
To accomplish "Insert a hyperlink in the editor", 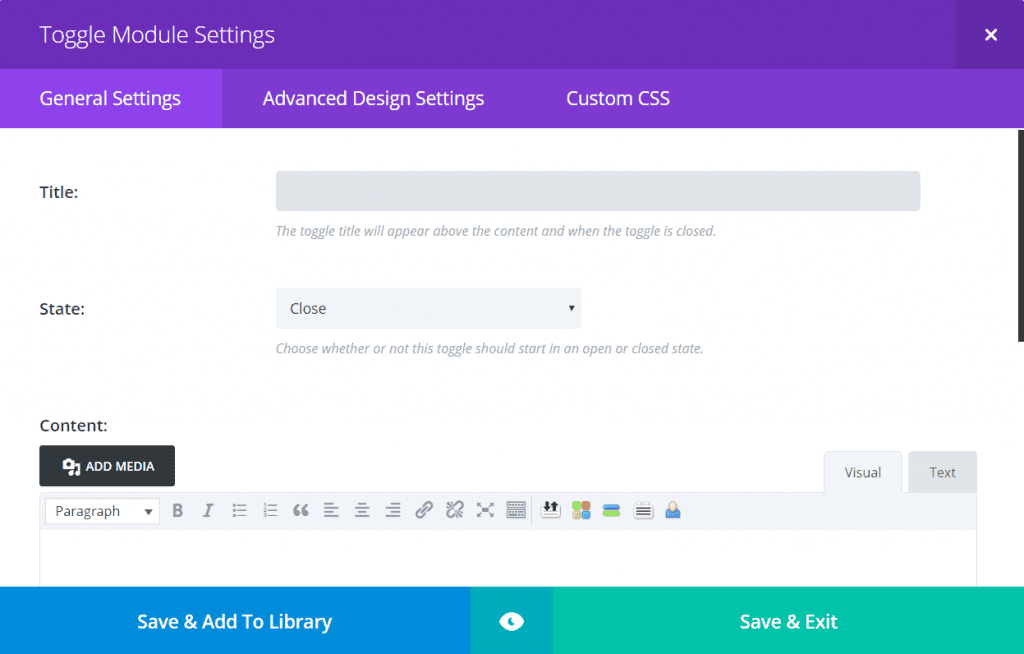I will [x=423, y=510].
